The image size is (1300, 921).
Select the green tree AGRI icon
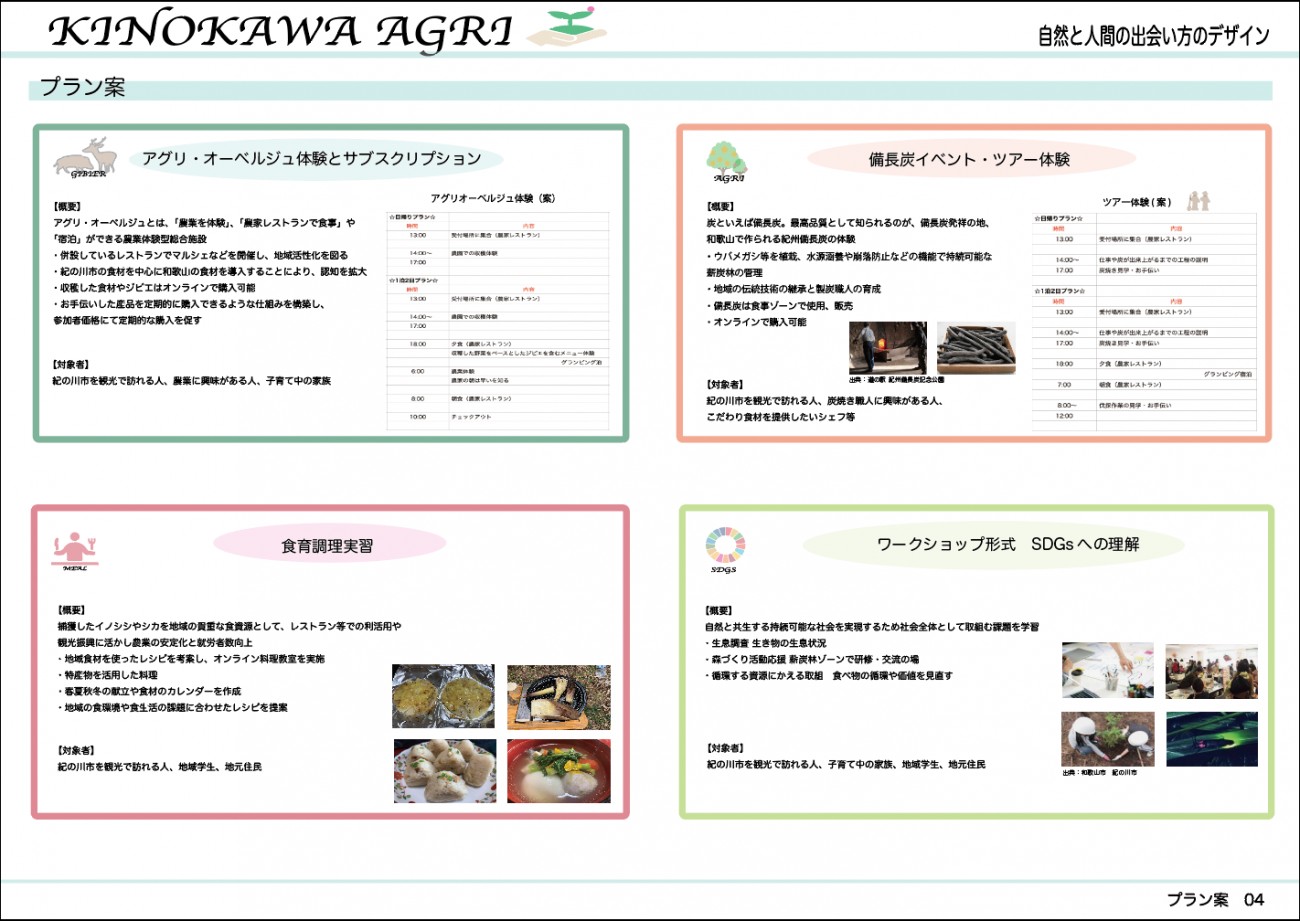725,160
